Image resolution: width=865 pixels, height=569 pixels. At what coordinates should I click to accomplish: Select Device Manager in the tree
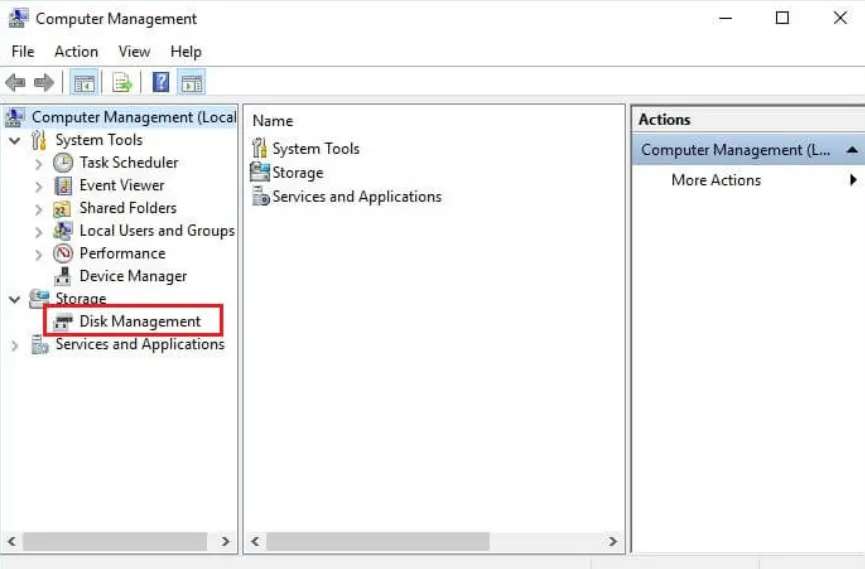pyautogui.click(x=133, y=276)
